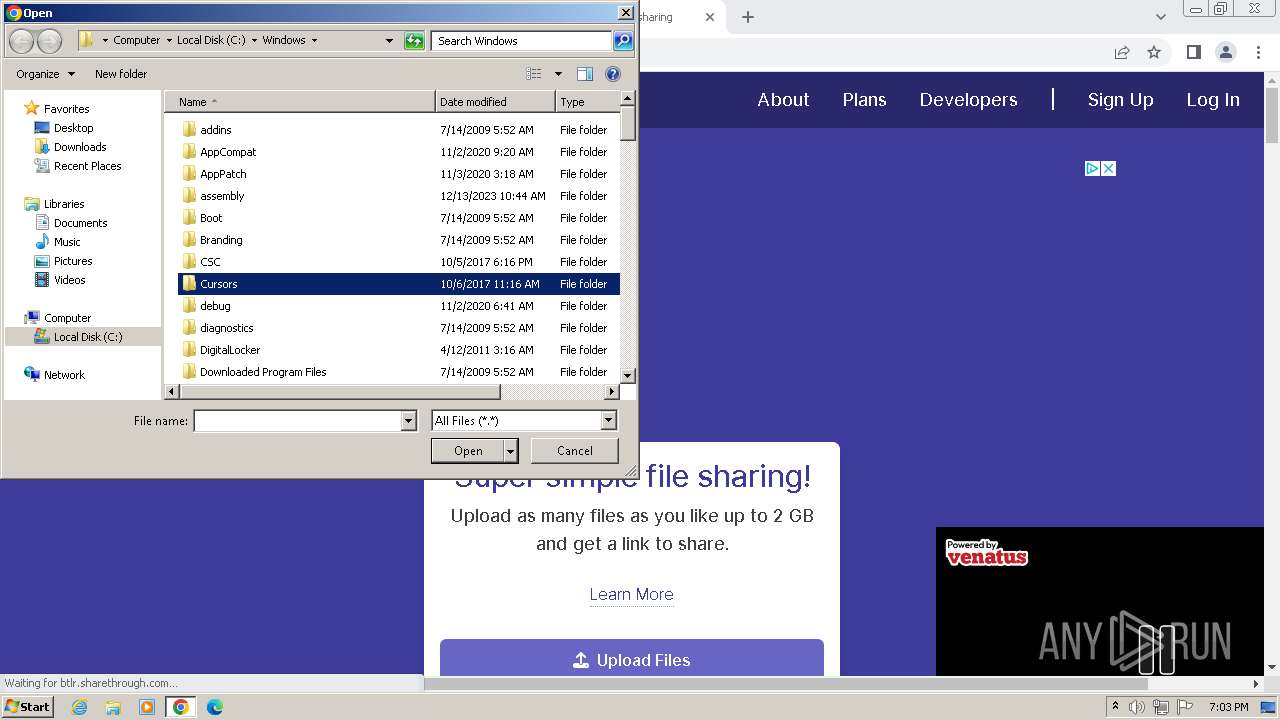Open the Organize menu
The height and width of the screenshot is (720, 1280).
(x=45, y=74)
